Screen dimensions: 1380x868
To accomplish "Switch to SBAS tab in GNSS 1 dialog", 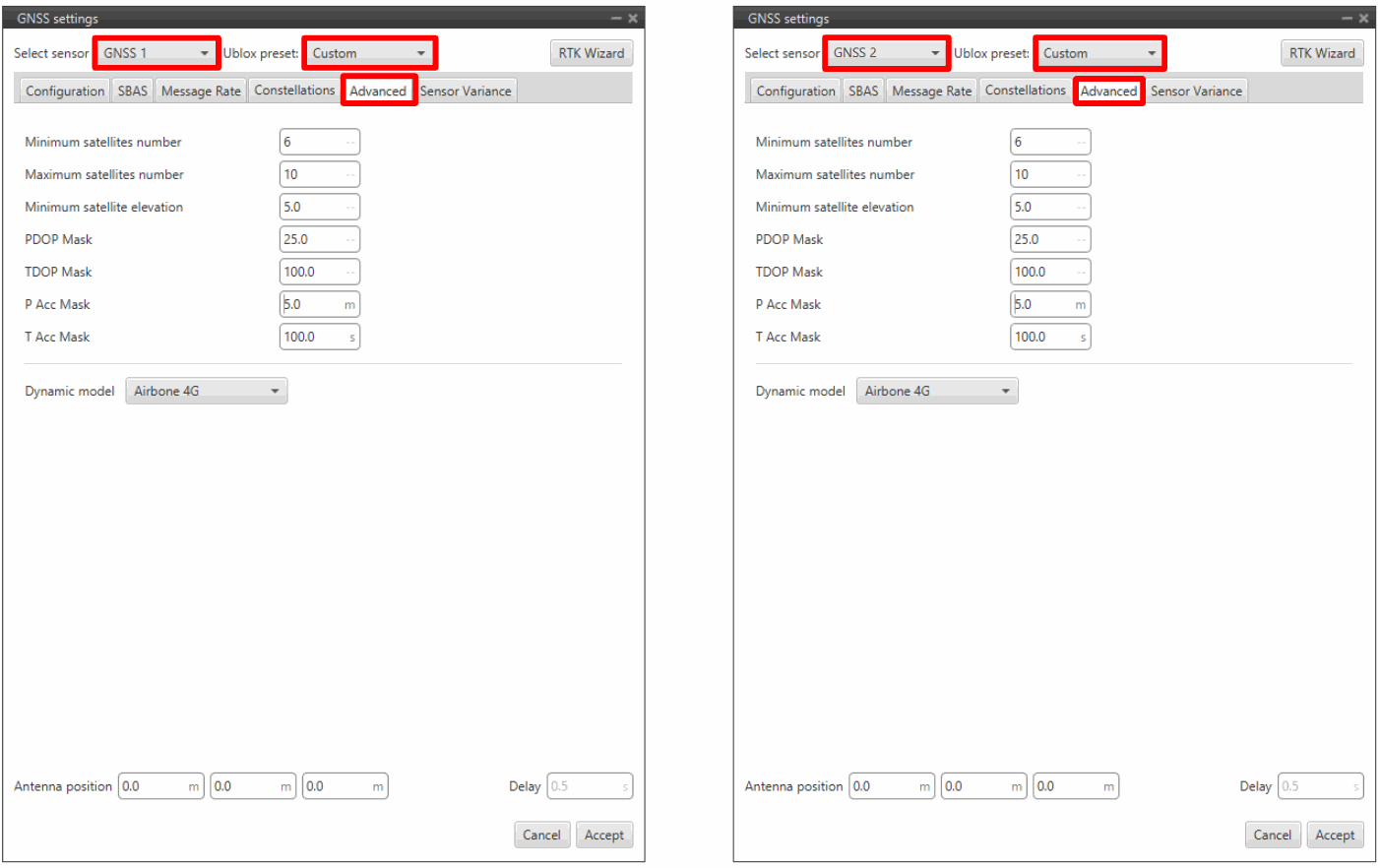I will coord(133,91).
